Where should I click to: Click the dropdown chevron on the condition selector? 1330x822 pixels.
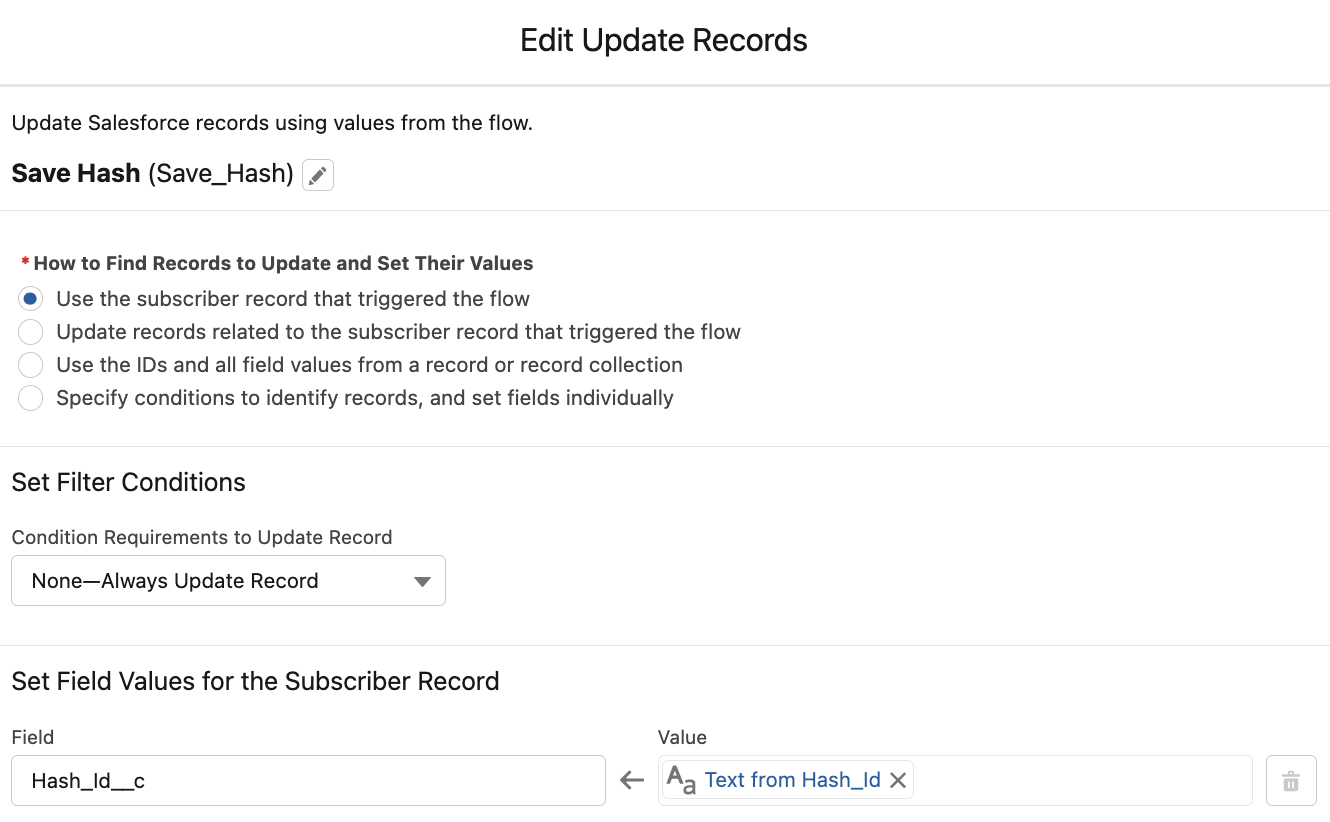click(x=421, y=580)
